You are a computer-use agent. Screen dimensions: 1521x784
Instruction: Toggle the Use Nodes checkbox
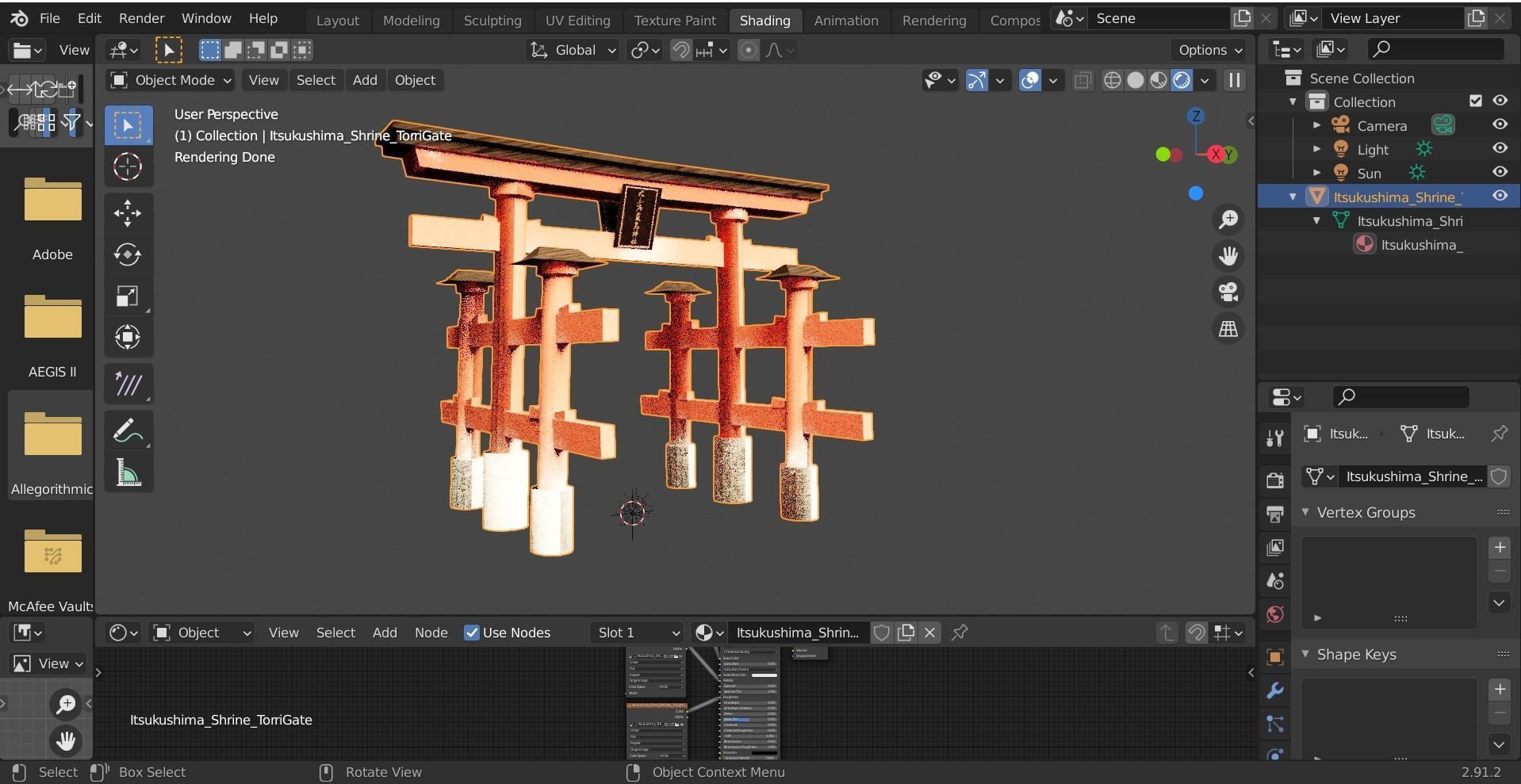click(x=472, y=633)
